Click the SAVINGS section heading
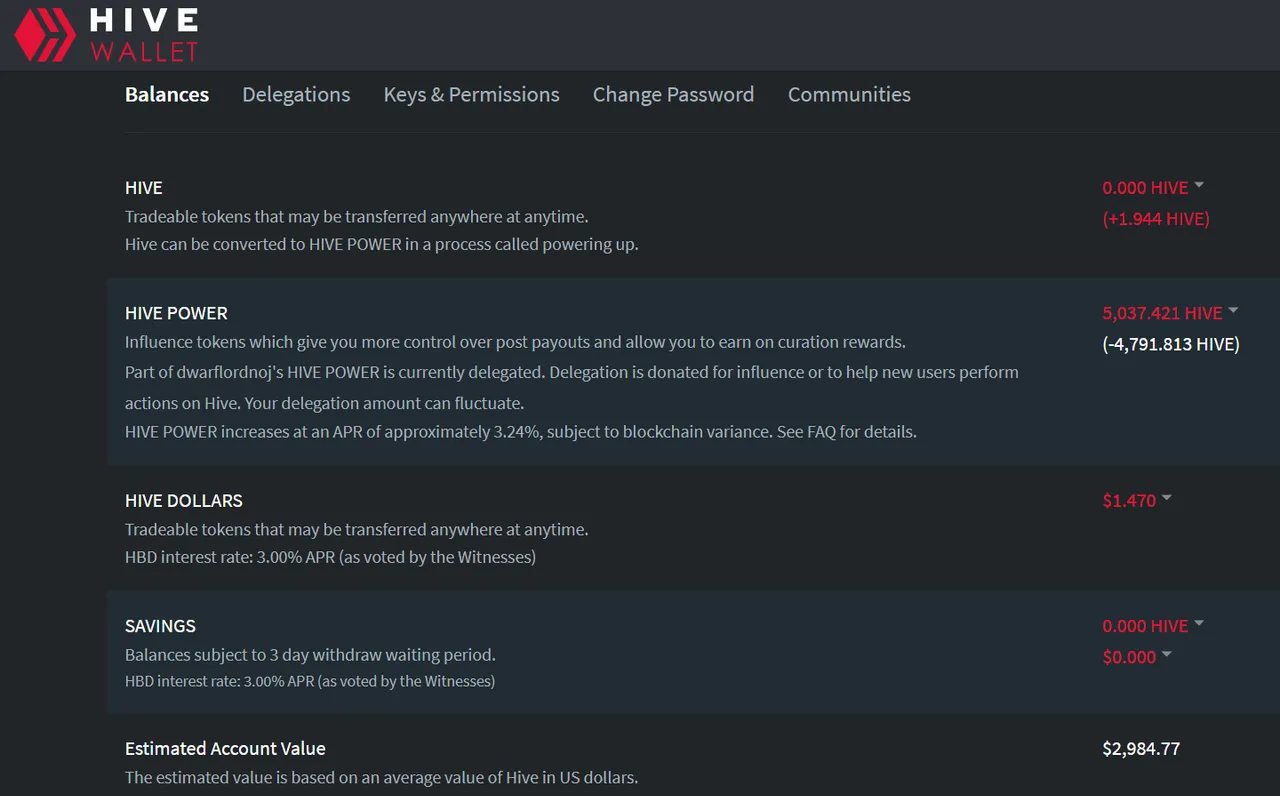1280x796 pixels. [x=160, y=626]
